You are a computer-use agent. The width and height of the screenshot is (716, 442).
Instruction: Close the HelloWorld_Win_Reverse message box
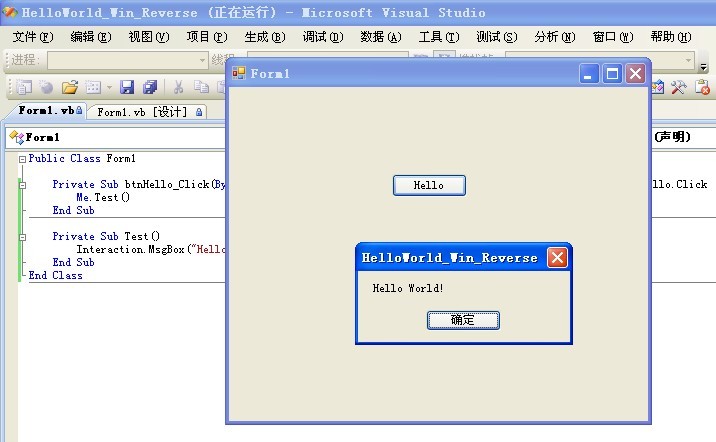557,258
